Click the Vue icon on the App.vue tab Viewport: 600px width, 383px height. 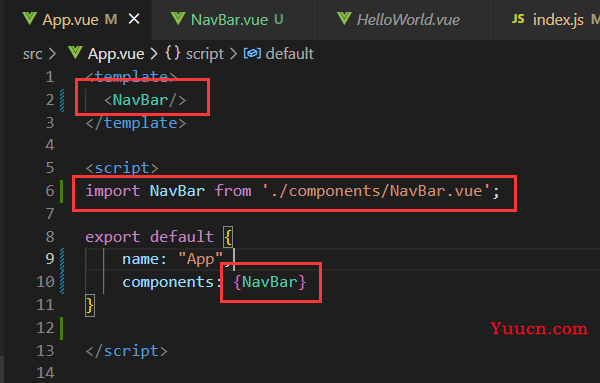(x=29, y=18)
